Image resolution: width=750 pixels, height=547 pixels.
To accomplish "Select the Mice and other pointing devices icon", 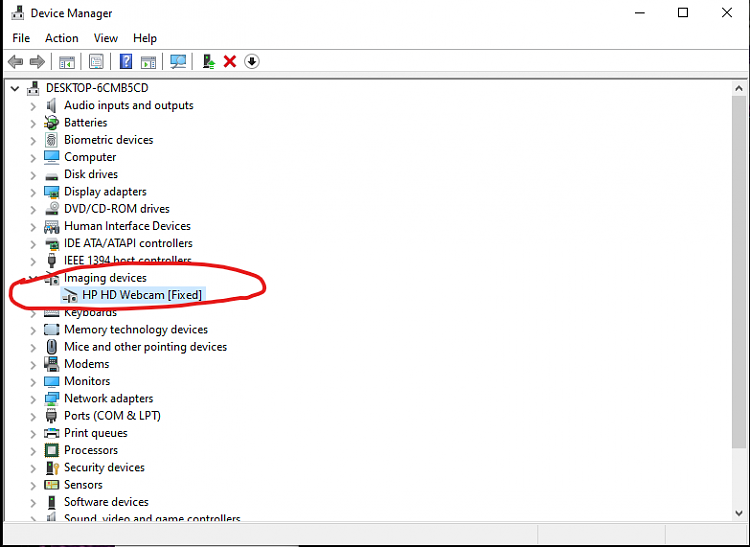I will pos(51,347).
